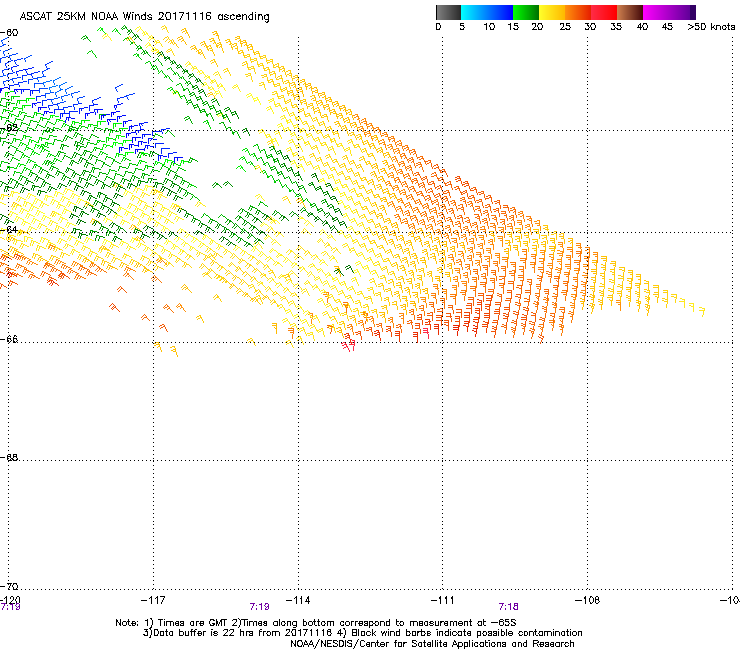Pick the red 30-35 knots color band
This screenshot has width=740, height=650.
coord(604,12)
